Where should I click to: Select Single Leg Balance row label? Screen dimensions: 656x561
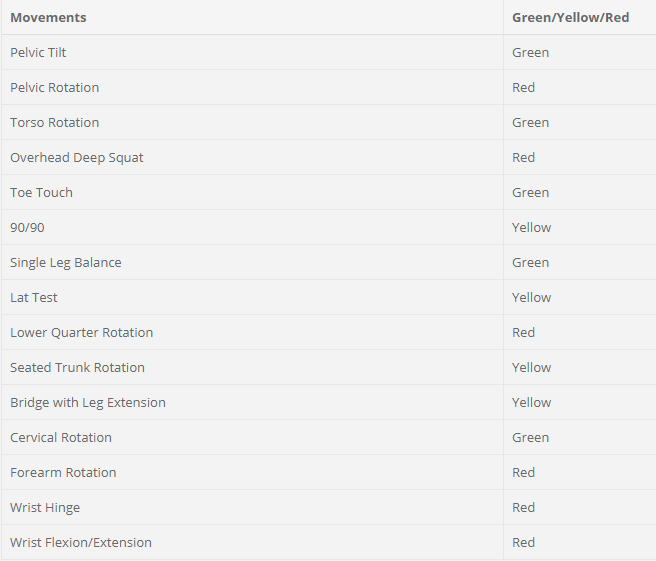pos(66,263)
